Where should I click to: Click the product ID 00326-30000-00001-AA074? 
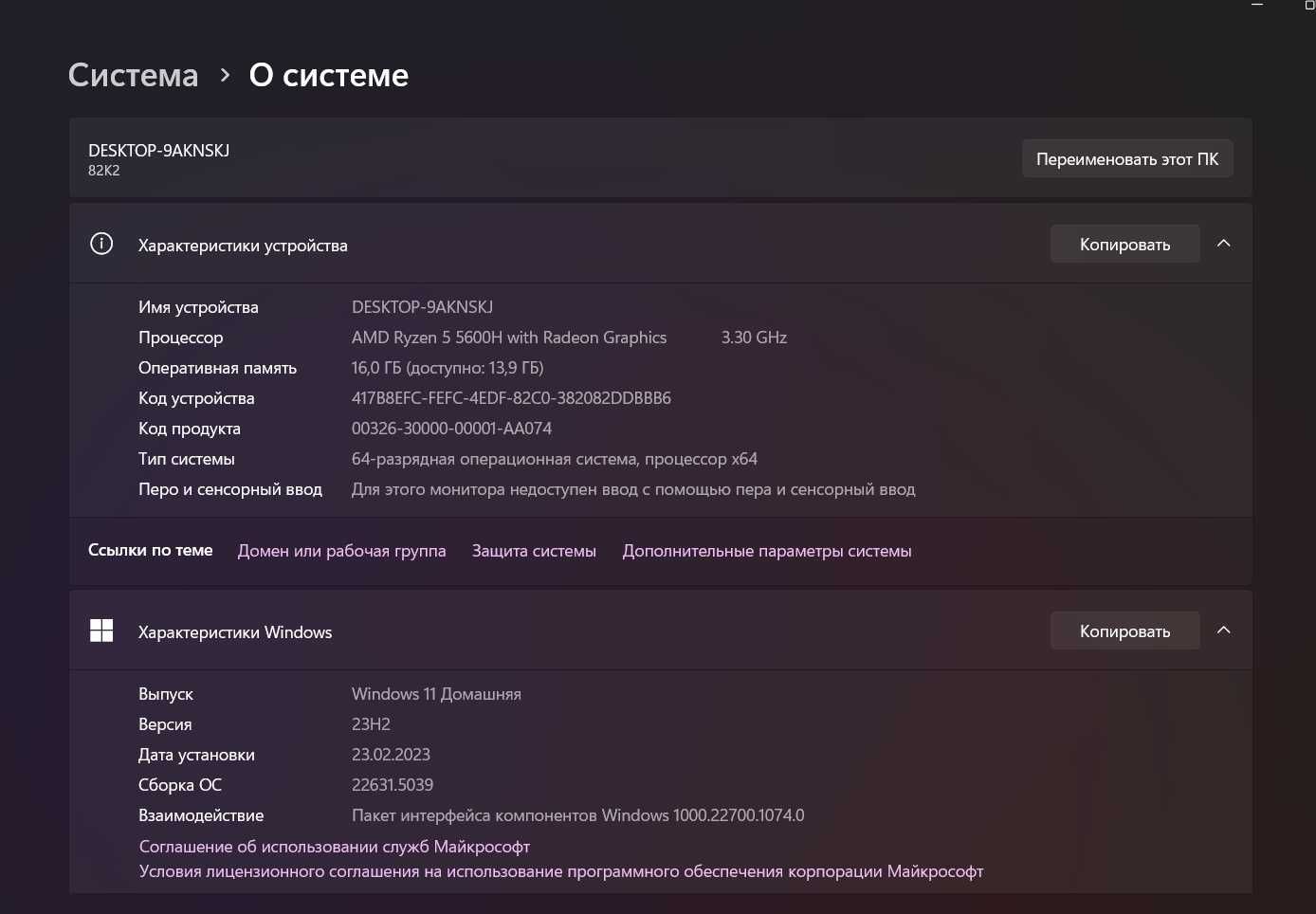click(451, 429)
